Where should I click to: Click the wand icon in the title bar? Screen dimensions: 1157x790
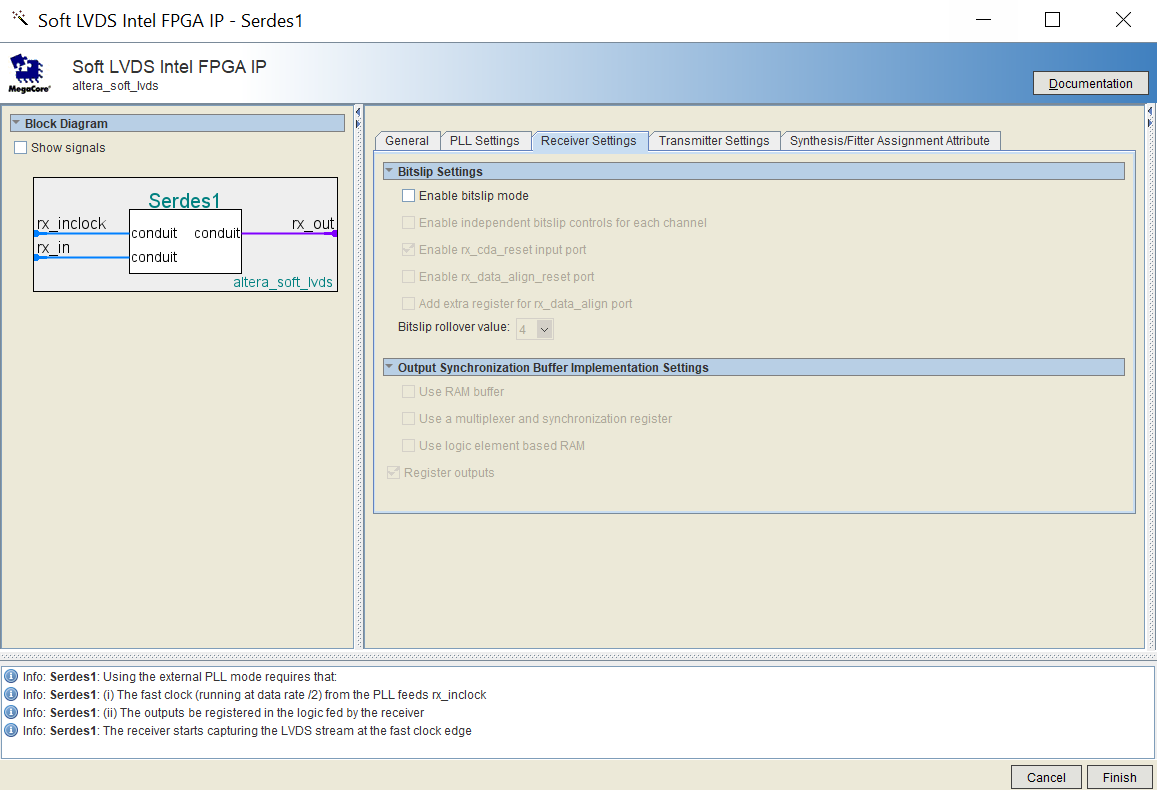[x=19, y=18]
